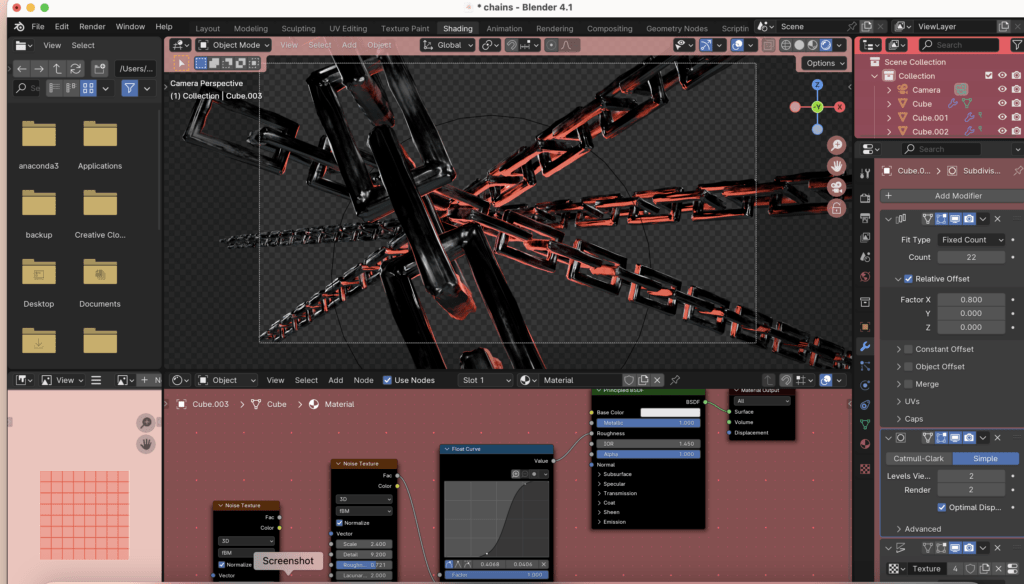Open the Fit Type Fixed Count dropdown
This screenshot has height=584, width=1024.
click(970, 240)
